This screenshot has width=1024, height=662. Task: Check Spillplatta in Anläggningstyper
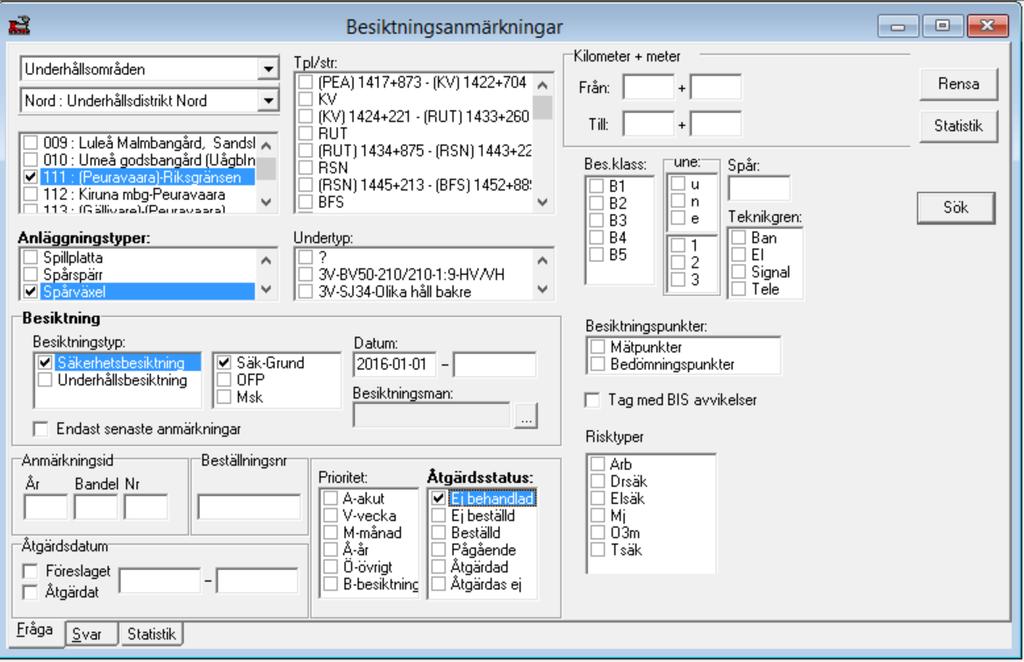click(x=30, y=257)
